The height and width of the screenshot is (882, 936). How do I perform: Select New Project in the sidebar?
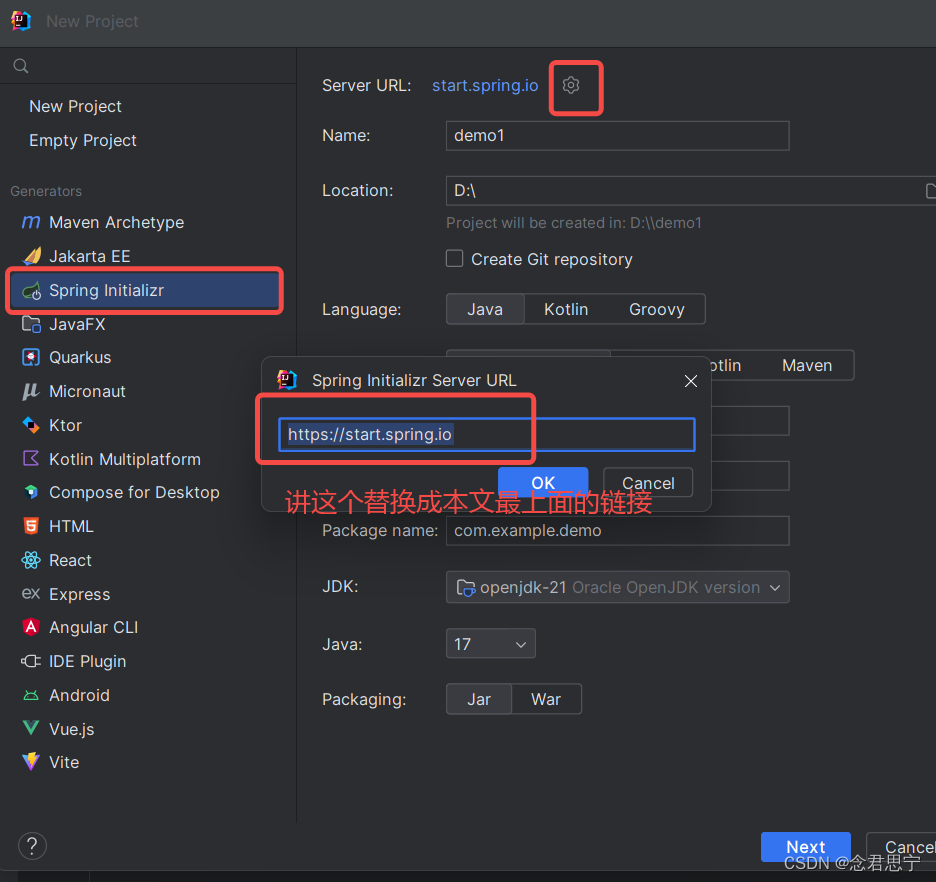click(75, 106)
